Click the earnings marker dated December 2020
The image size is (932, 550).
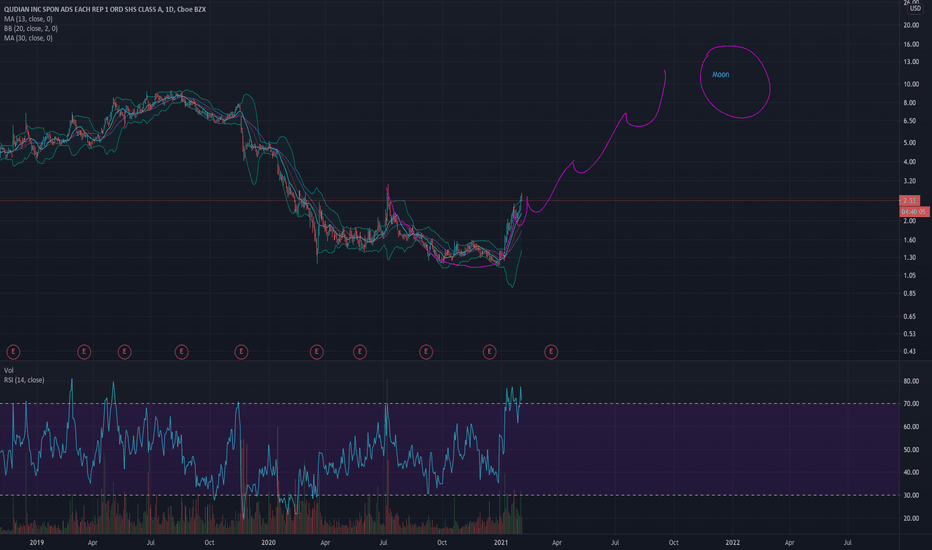[x=489, y=352]
